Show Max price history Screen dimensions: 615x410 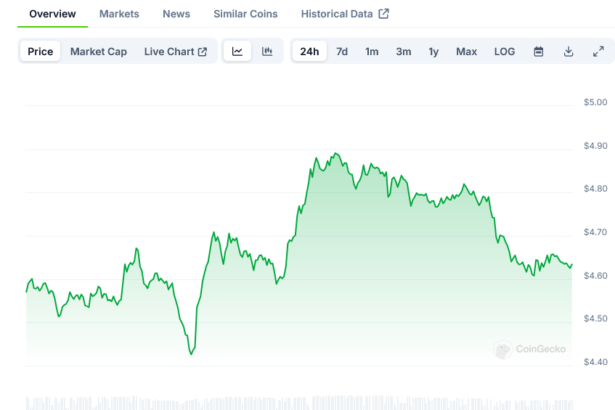tap(466, 51)
